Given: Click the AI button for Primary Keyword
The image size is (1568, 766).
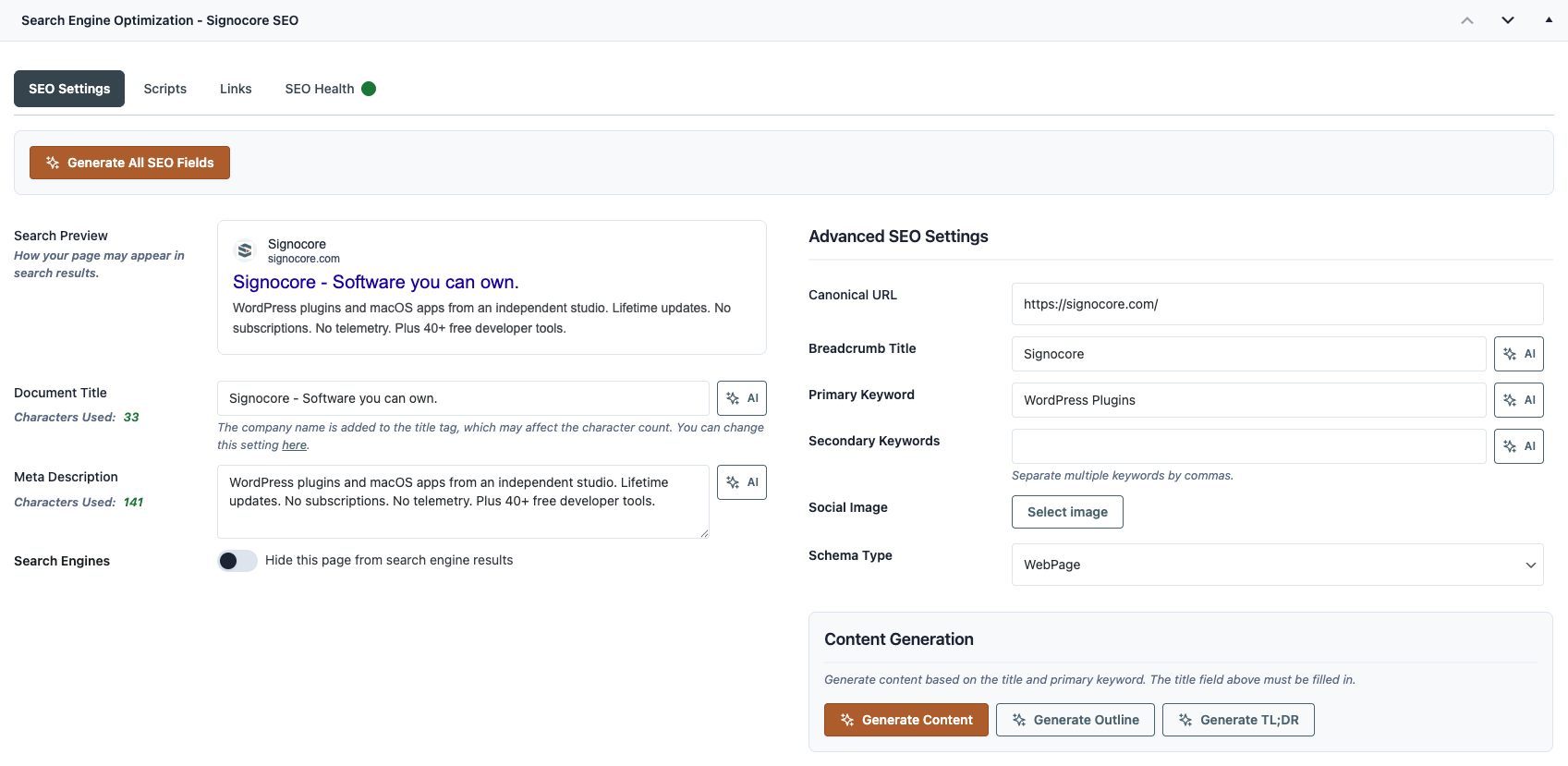Looking at the screenshot, I should tap(1519, 400).
